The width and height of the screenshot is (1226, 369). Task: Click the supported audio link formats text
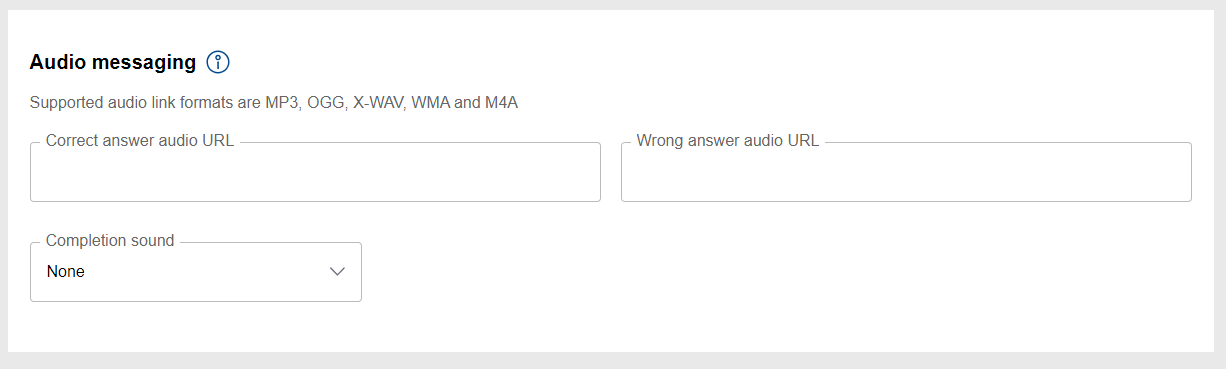[274, 102]
